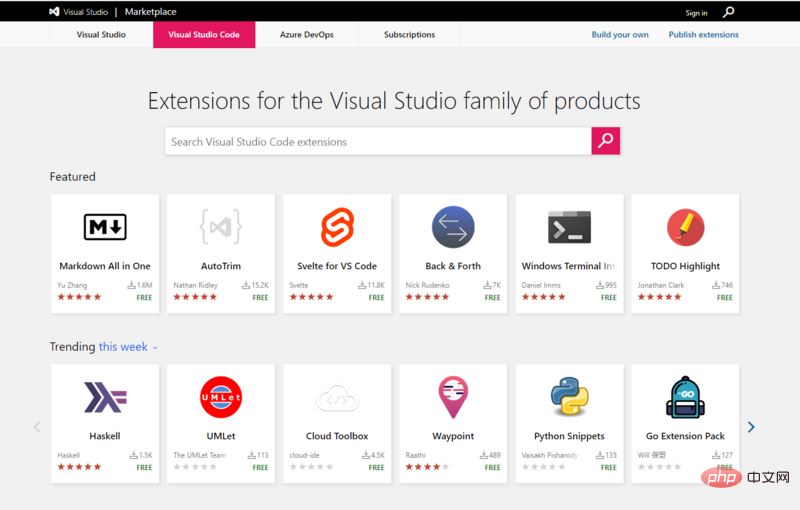Open the Subscriptions tab
The width and height of the screenshot is (800, 510).
pyautogui.click(x=410, y=35)
